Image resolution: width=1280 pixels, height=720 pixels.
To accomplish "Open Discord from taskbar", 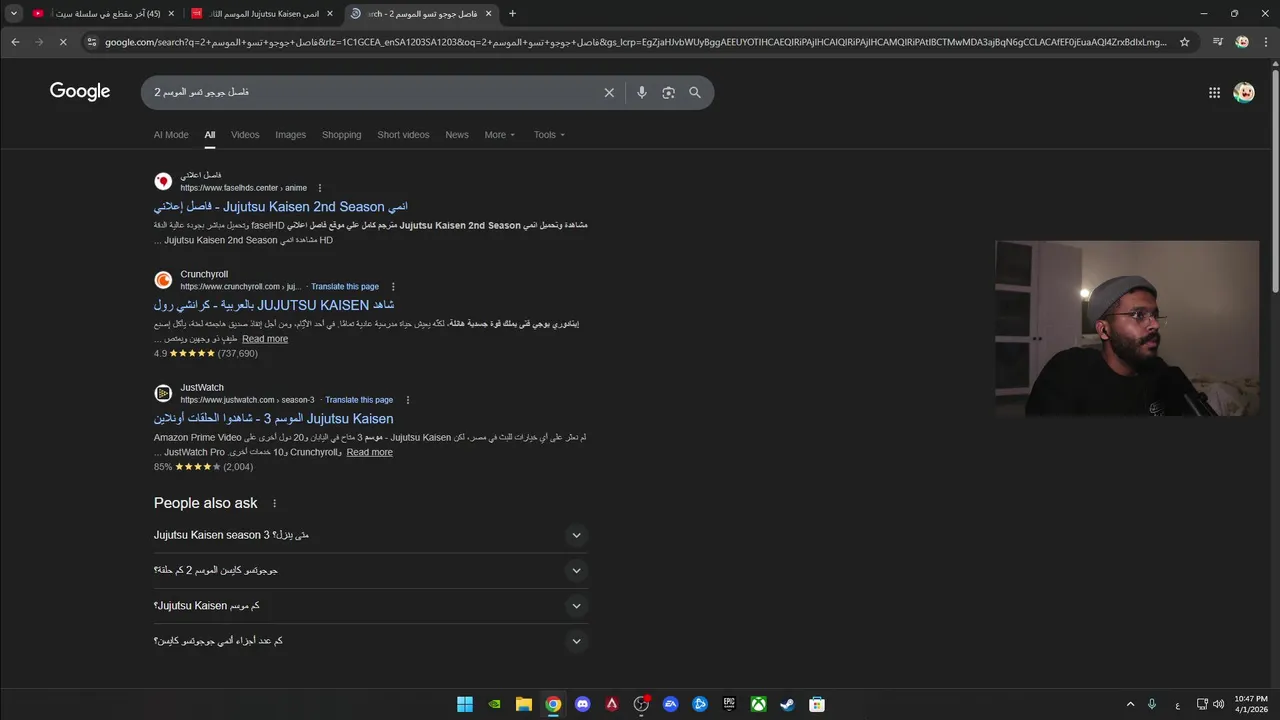I will coord(583,704).
